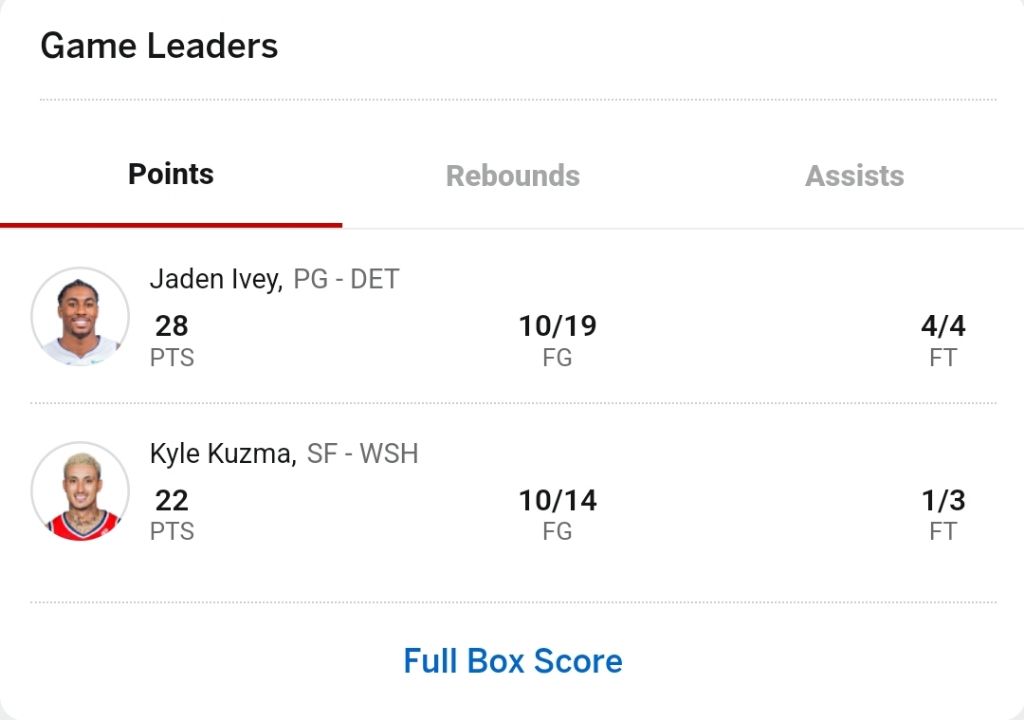Click the Game Leaders heading
The width and height of the screenshot is (1024, 720).
click(x=159, y=46)
